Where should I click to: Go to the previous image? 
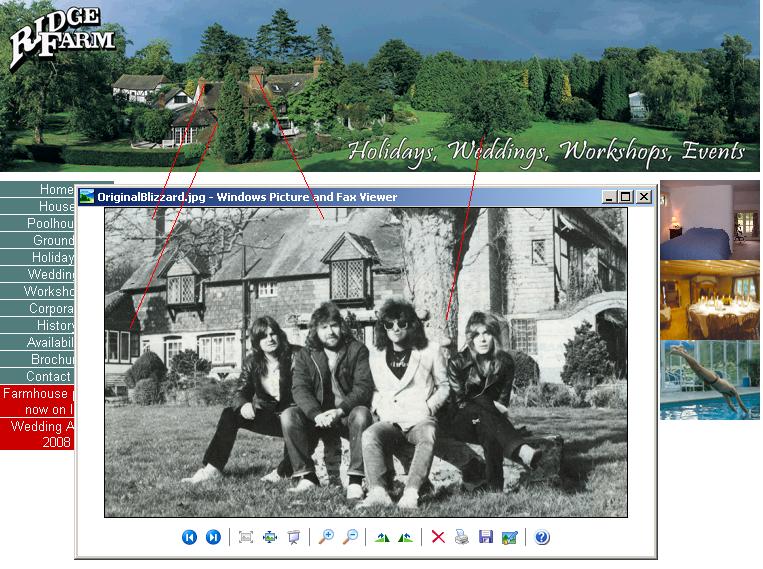189,538
